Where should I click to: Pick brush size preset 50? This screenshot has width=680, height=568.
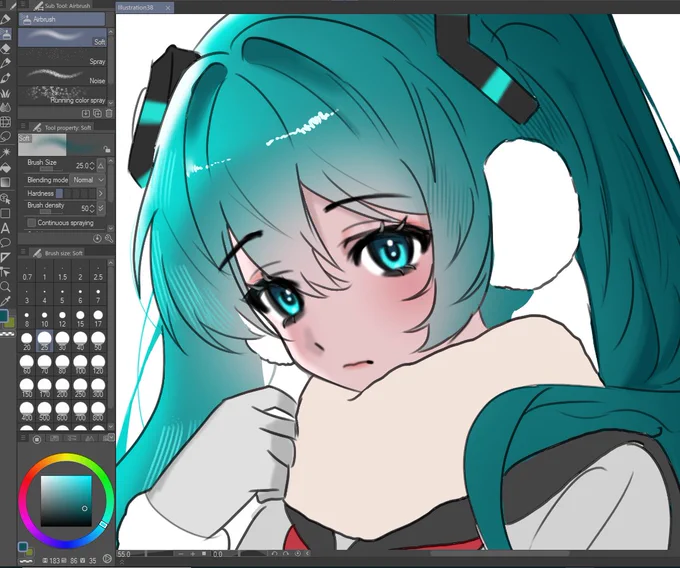click(98, 341)
